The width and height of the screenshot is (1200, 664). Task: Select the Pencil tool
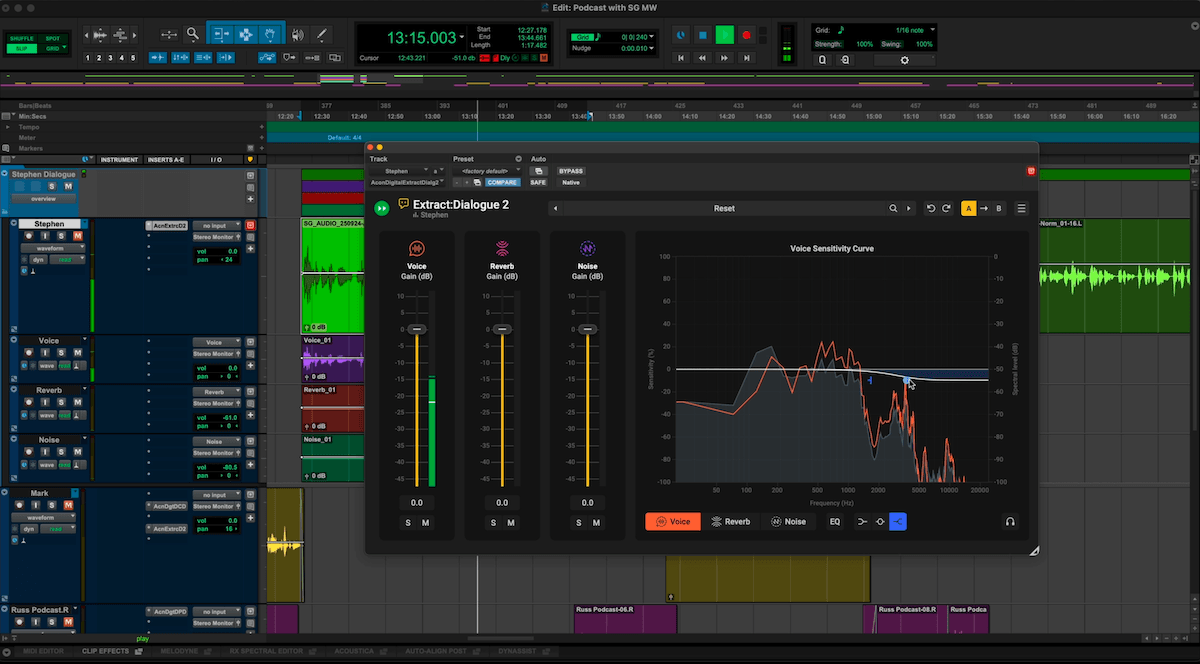[x=321, y=34]
